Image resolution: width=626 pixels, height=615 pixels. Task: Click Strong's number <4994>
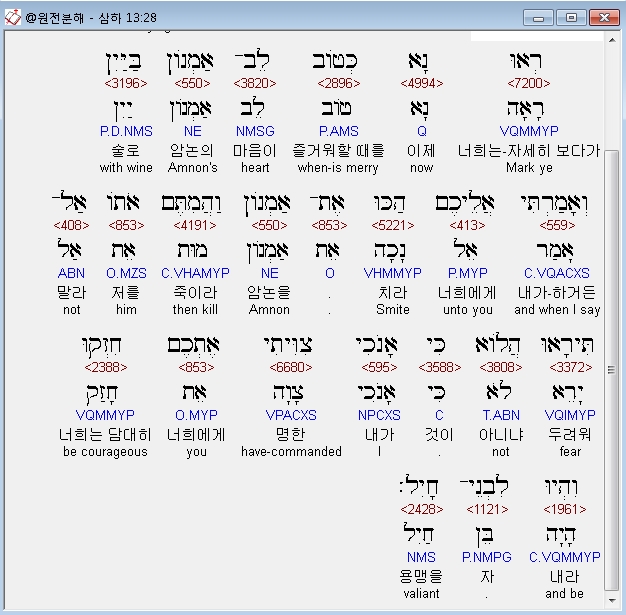(x=422, y=83)
